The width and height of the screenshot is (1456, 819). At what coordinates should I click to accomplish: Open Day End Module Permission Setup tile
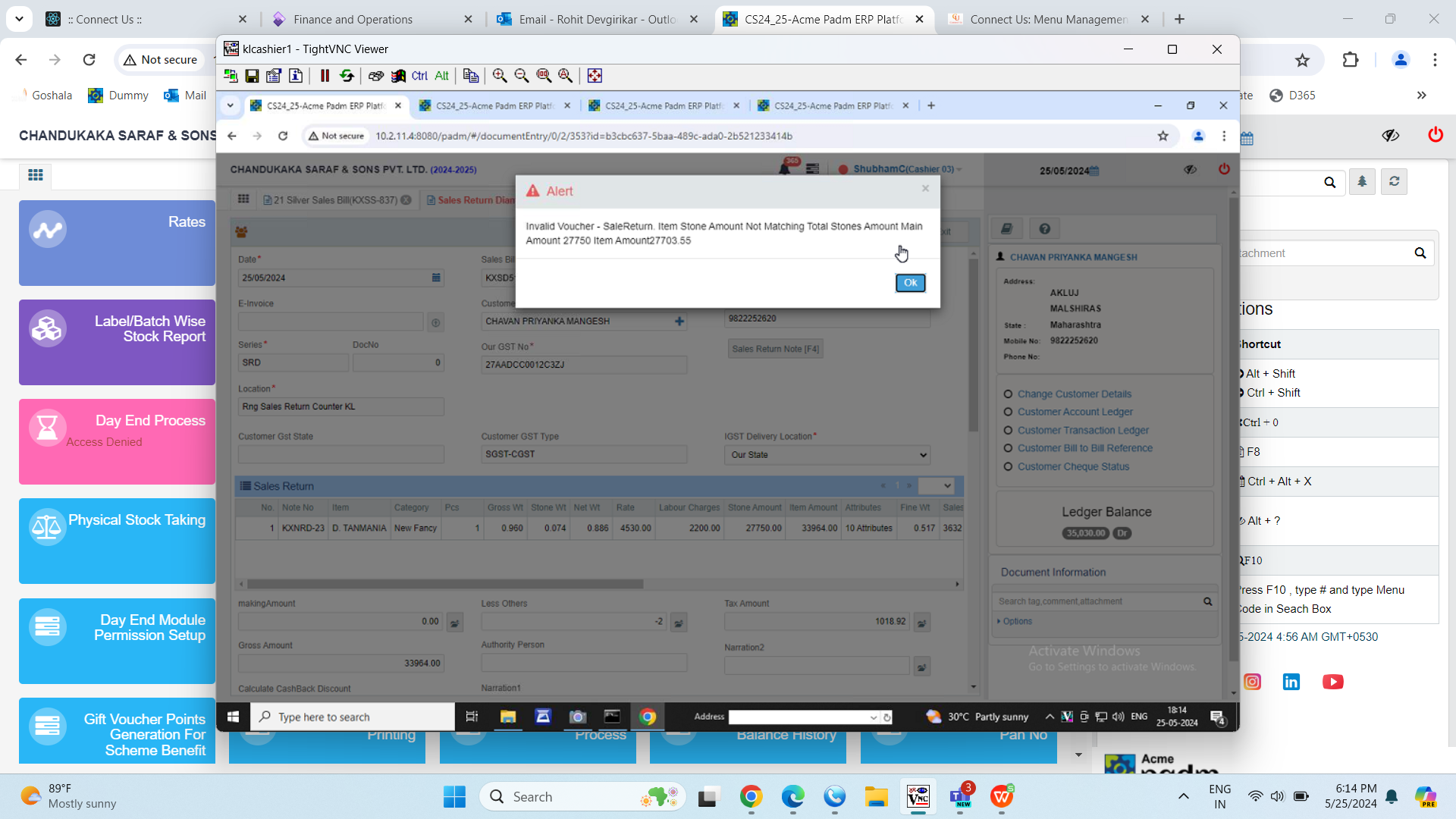pos(117,641)
